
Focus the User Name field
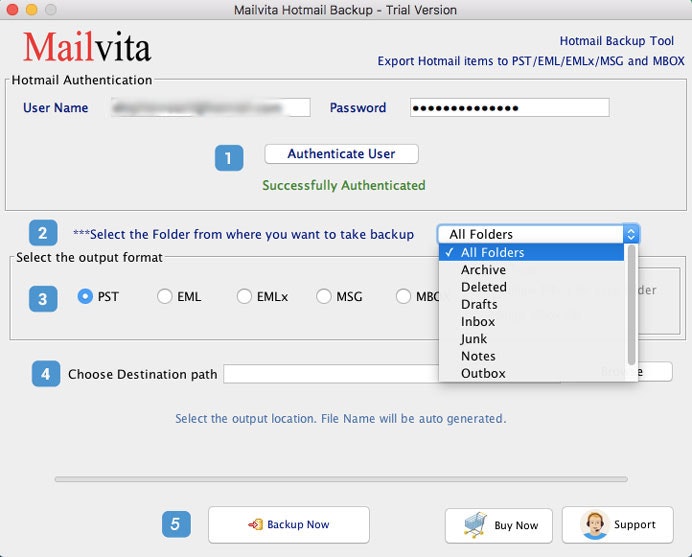(211, 108)
